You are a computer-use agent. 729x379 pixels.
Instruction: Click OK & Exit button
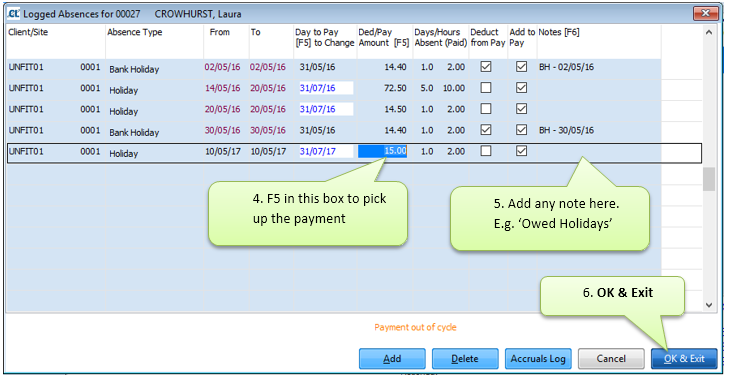[684, 359]
